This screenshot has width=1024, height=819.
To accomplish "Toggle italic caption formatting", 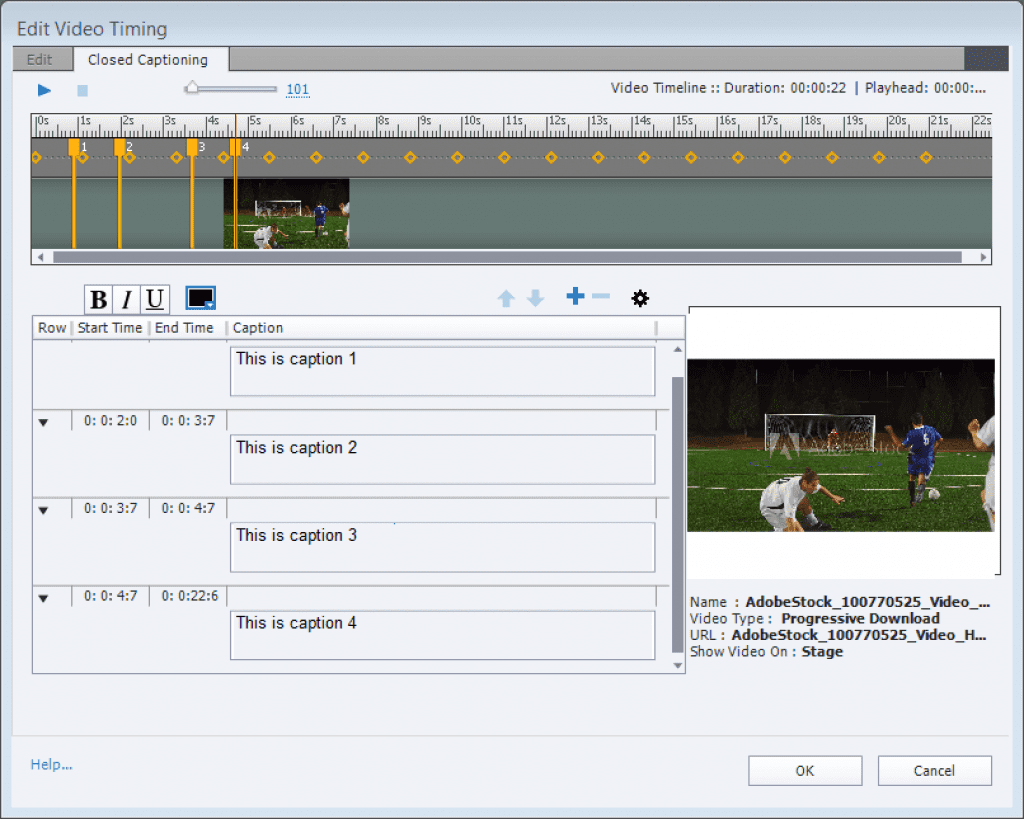I will [x=127, y=300].
